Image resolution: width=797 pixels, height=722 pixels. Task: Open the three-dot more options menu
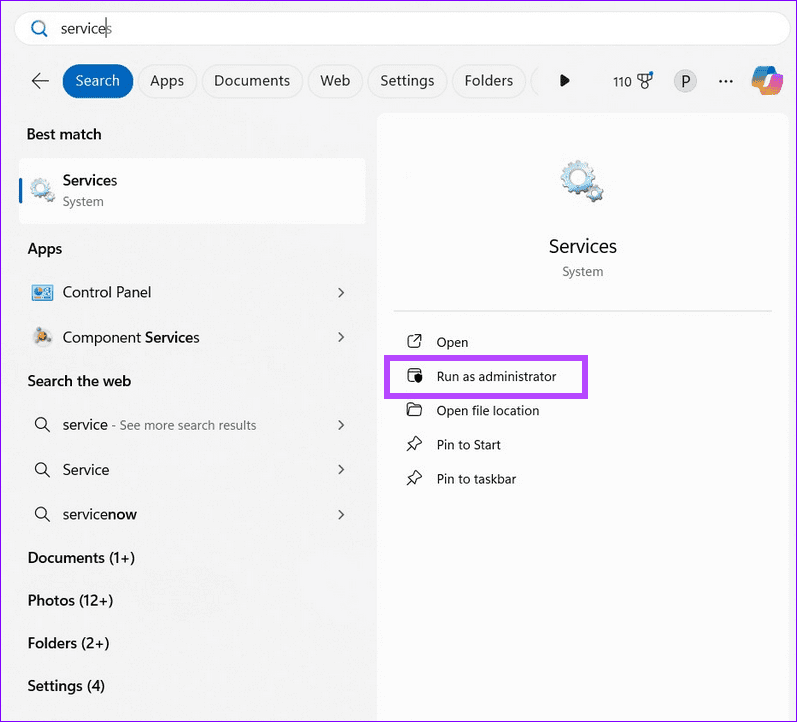(726, 81)
